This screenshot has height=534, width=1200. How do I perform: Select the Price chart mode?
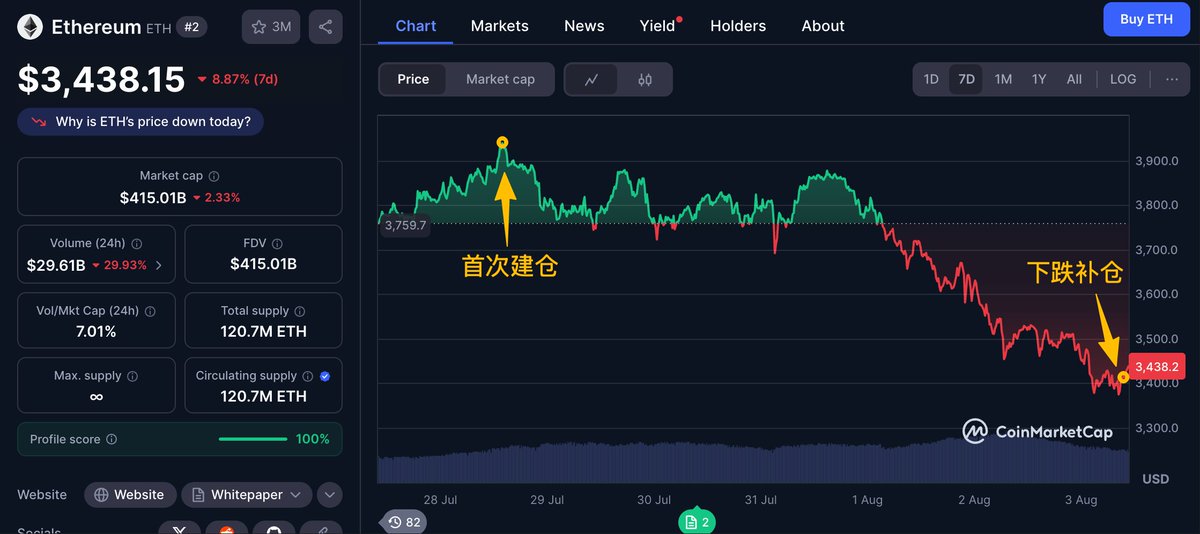(x=413, y=79)
